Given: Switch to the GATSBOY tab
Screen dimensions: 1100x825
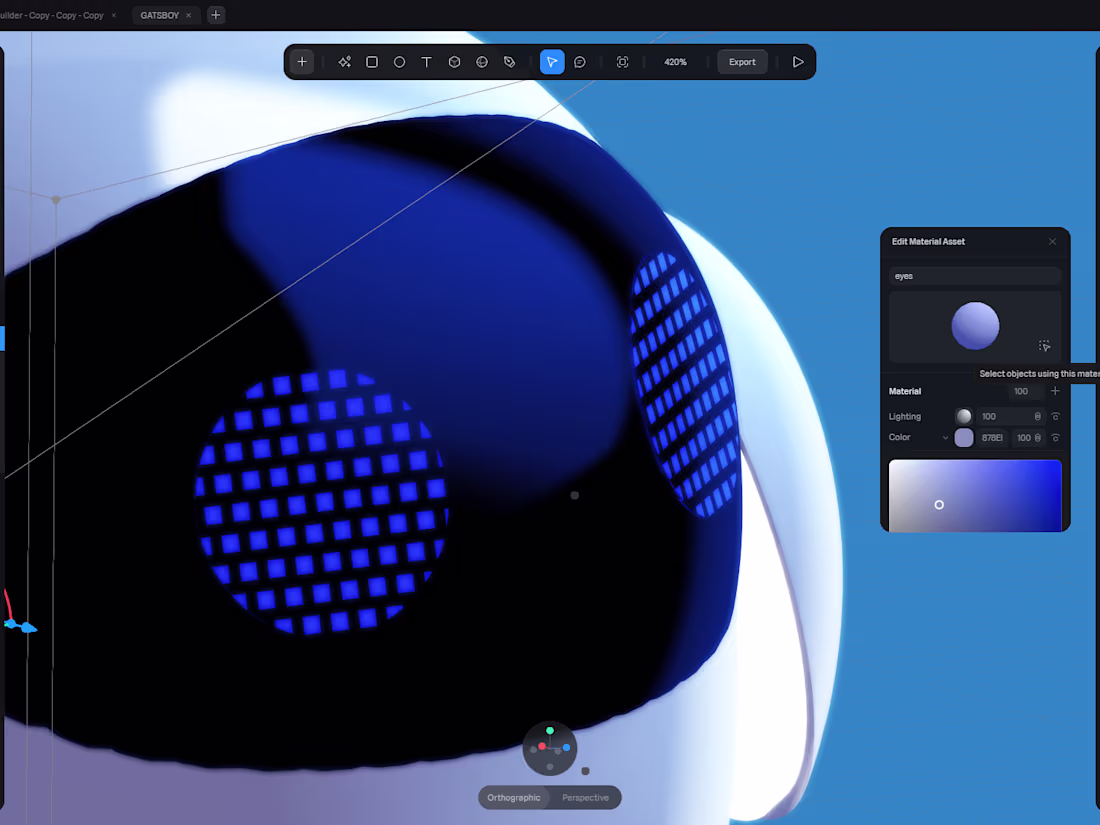Looking at the screenshot, I should pyautogui.click(x=159, y=15).
